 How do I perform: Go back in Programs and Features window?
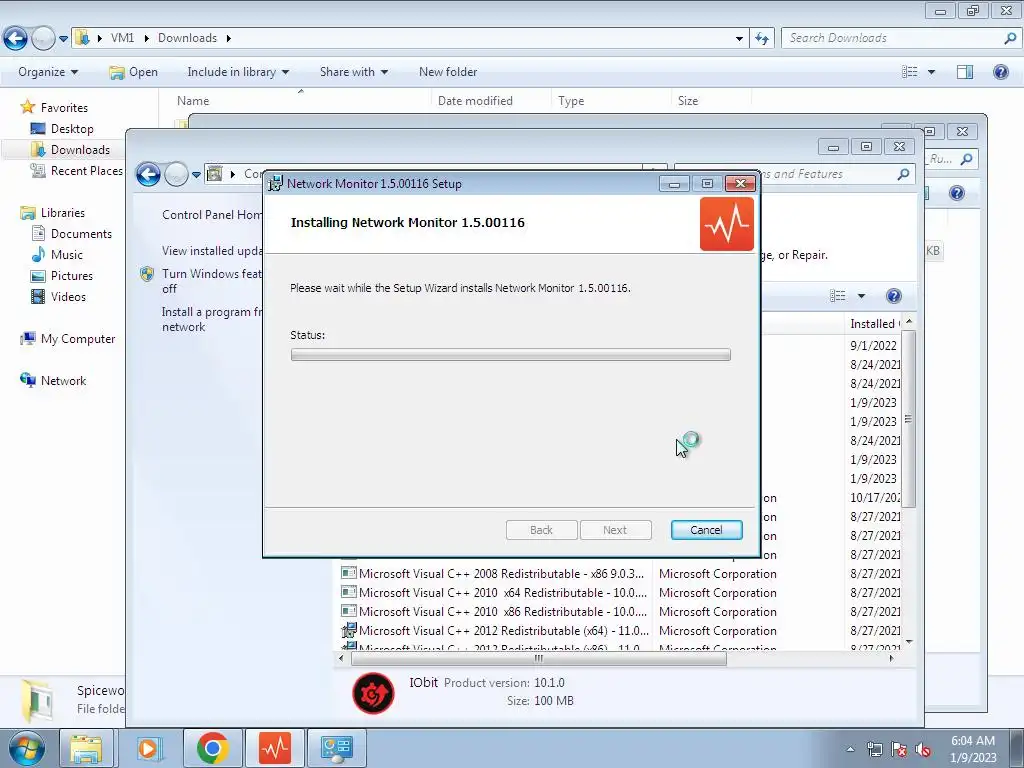[148, 174]
